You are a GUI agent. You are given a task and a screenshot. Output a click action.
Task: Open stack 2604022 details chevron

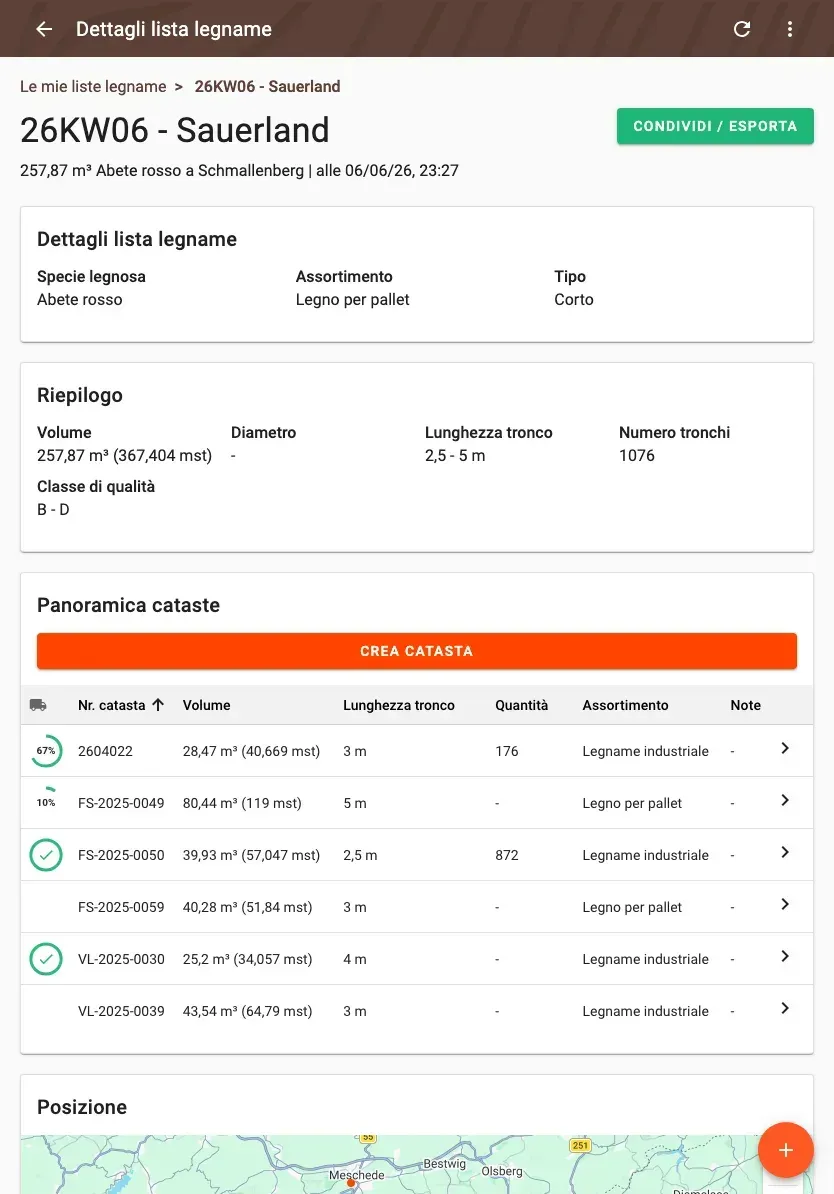784,749
